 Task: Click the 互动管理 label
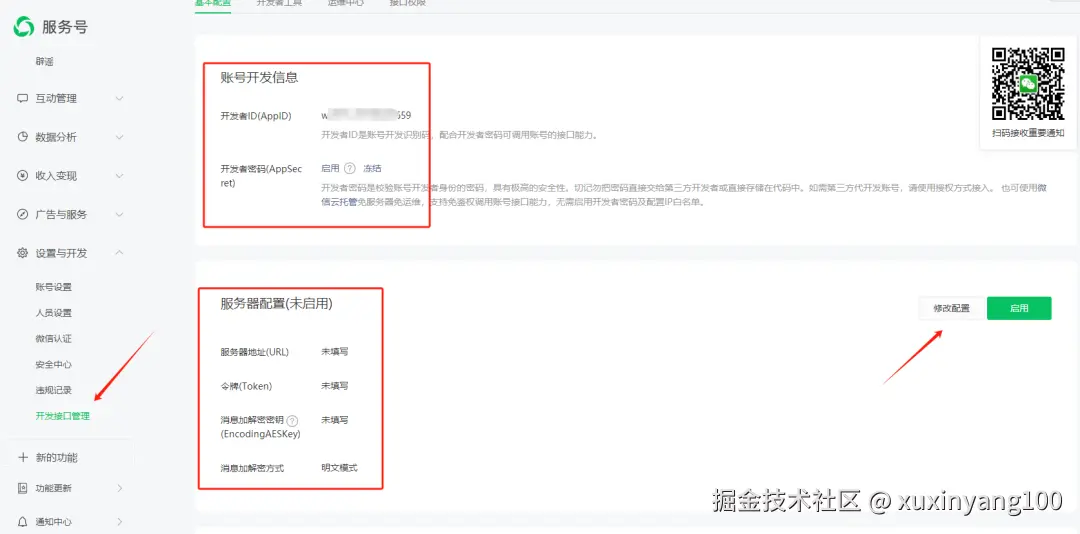[x=56, y=99]
